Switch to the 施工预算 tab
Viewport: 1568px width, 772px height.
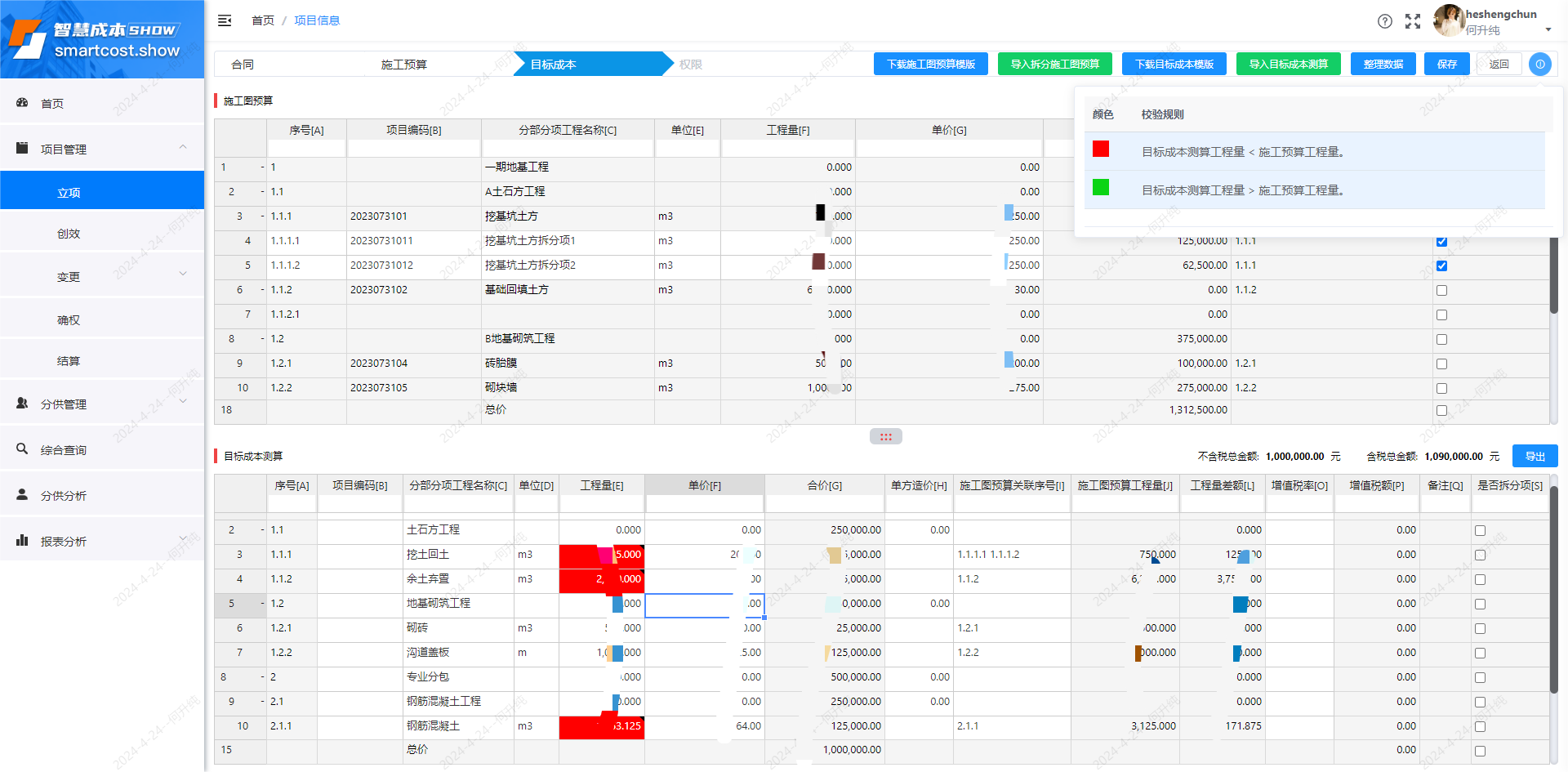[403, 64]
